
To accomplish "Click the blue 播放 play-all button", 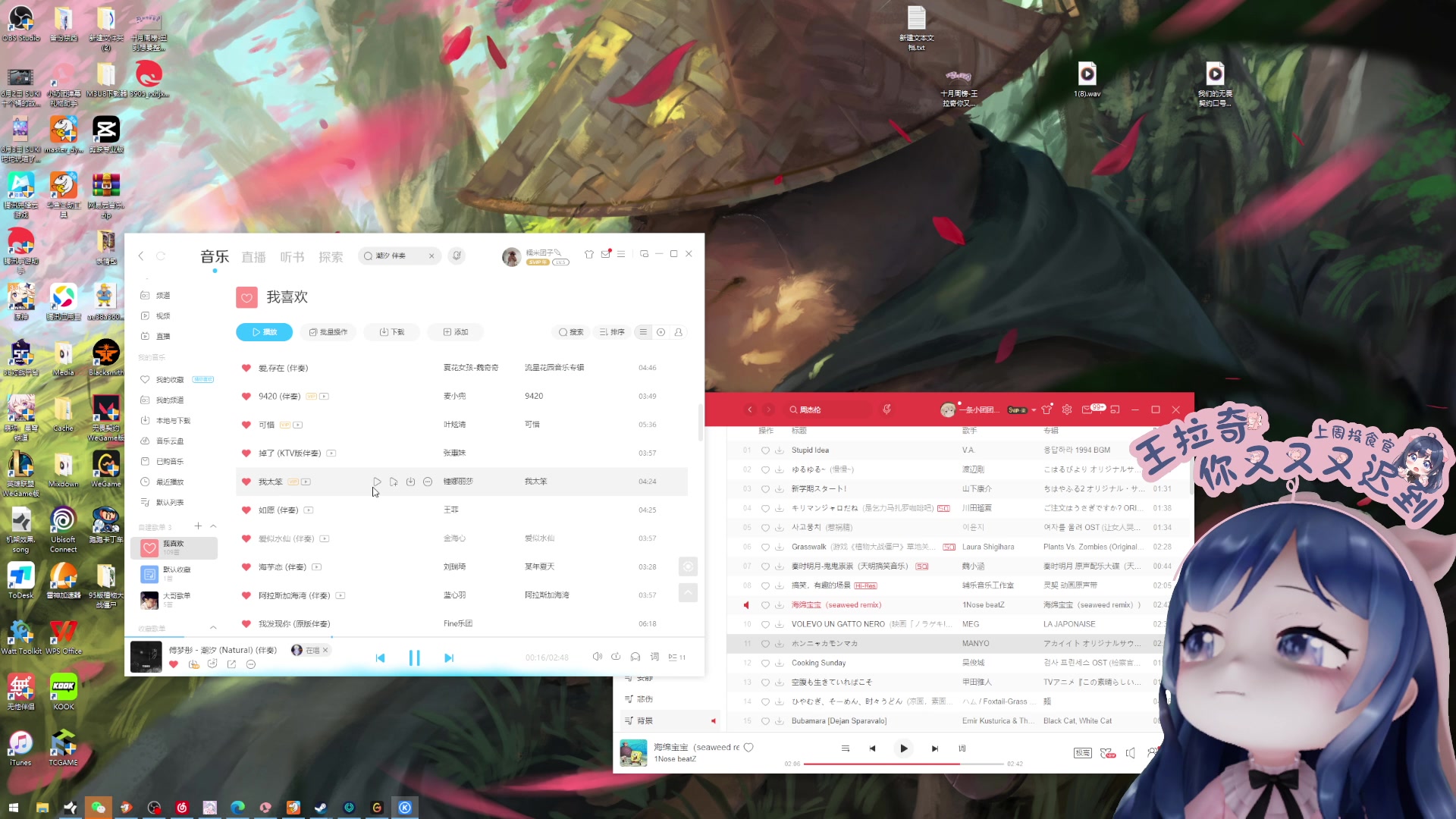I will click(264, 331).
